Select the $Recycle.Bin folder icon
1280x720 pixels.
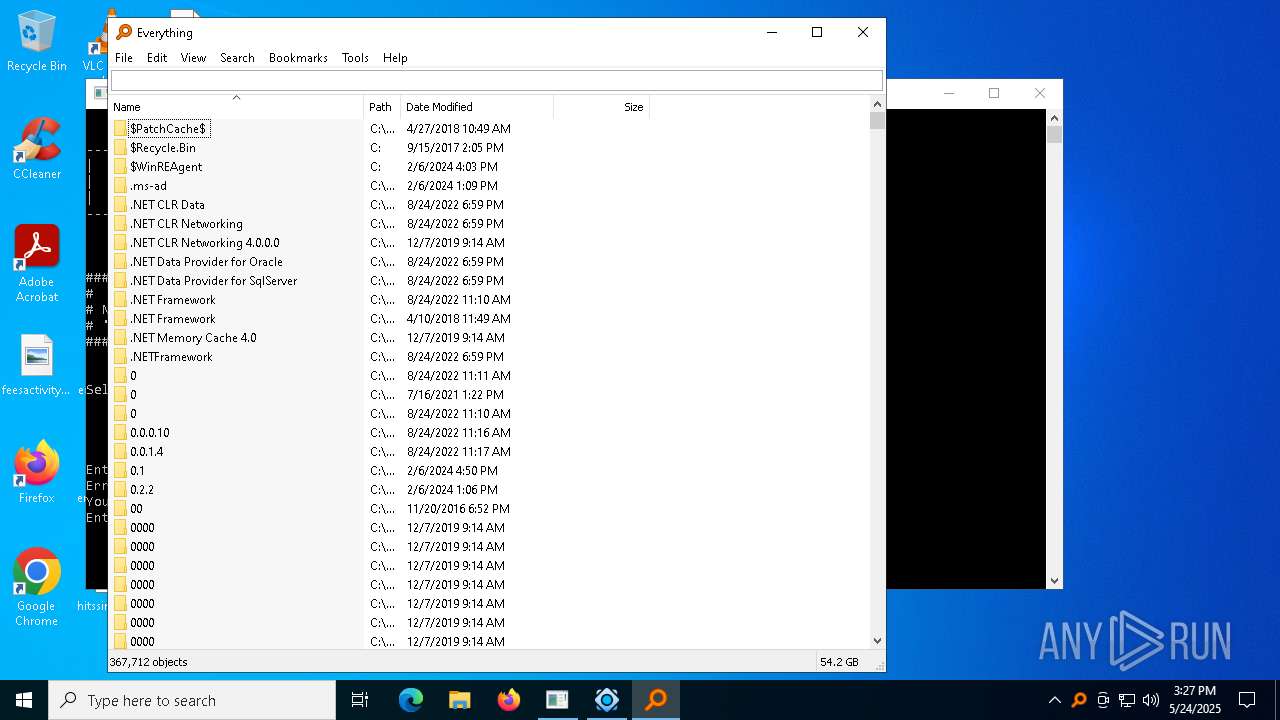121,148
